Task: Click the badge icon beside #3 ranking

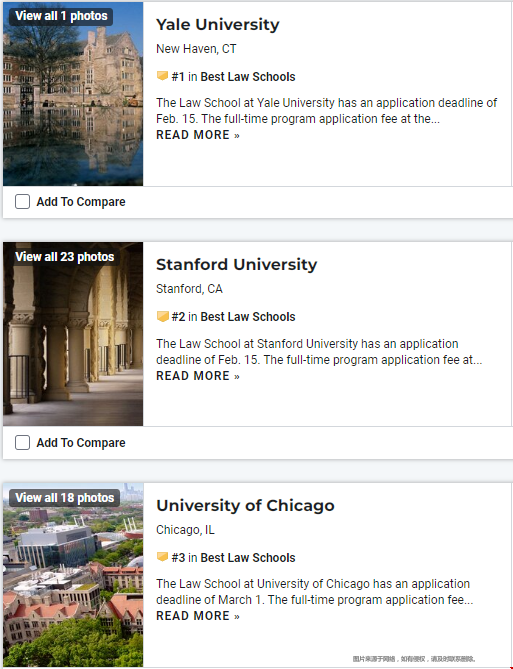Action: 162,557
